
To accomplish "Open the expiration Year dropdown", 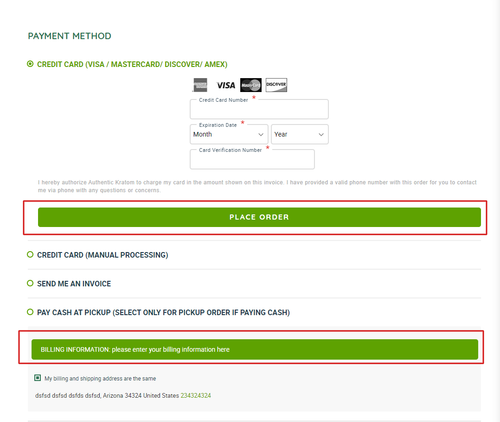I will (x=300, y=134).
